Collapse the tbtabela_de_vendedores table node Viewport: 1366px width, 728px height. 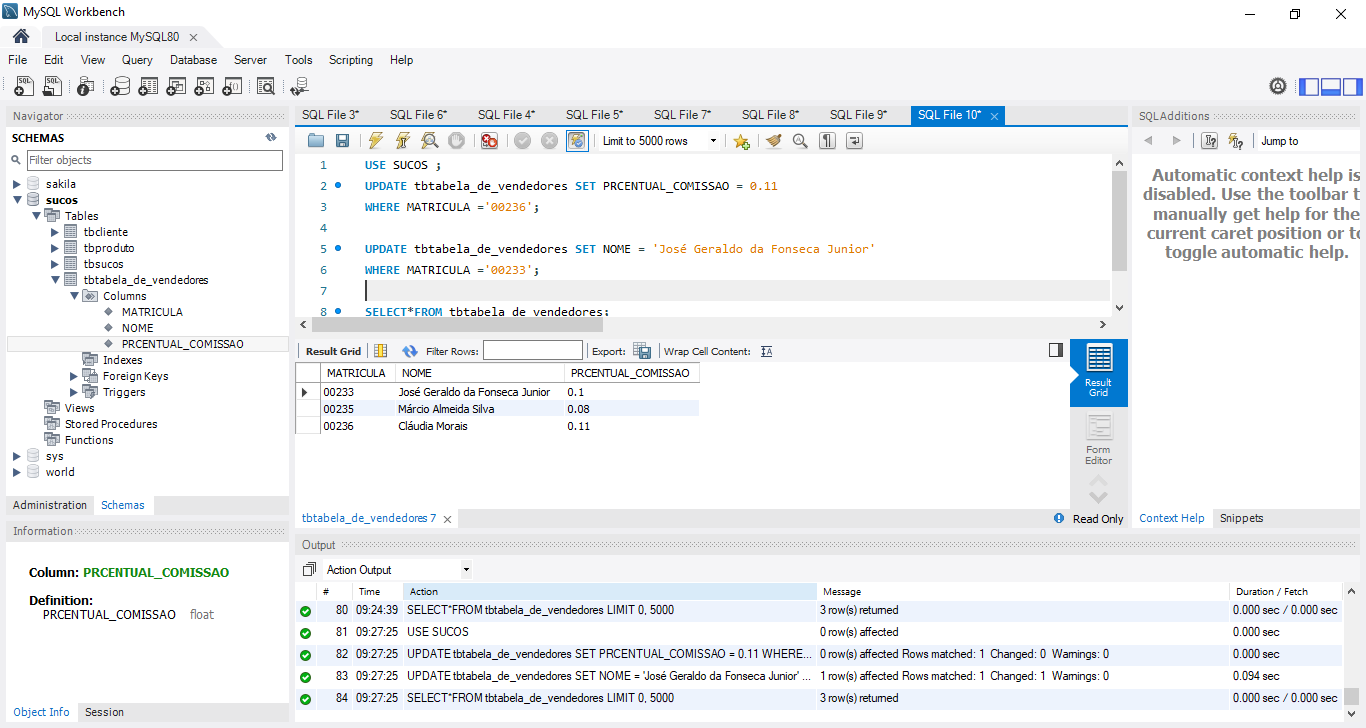(x=54, y=280)
